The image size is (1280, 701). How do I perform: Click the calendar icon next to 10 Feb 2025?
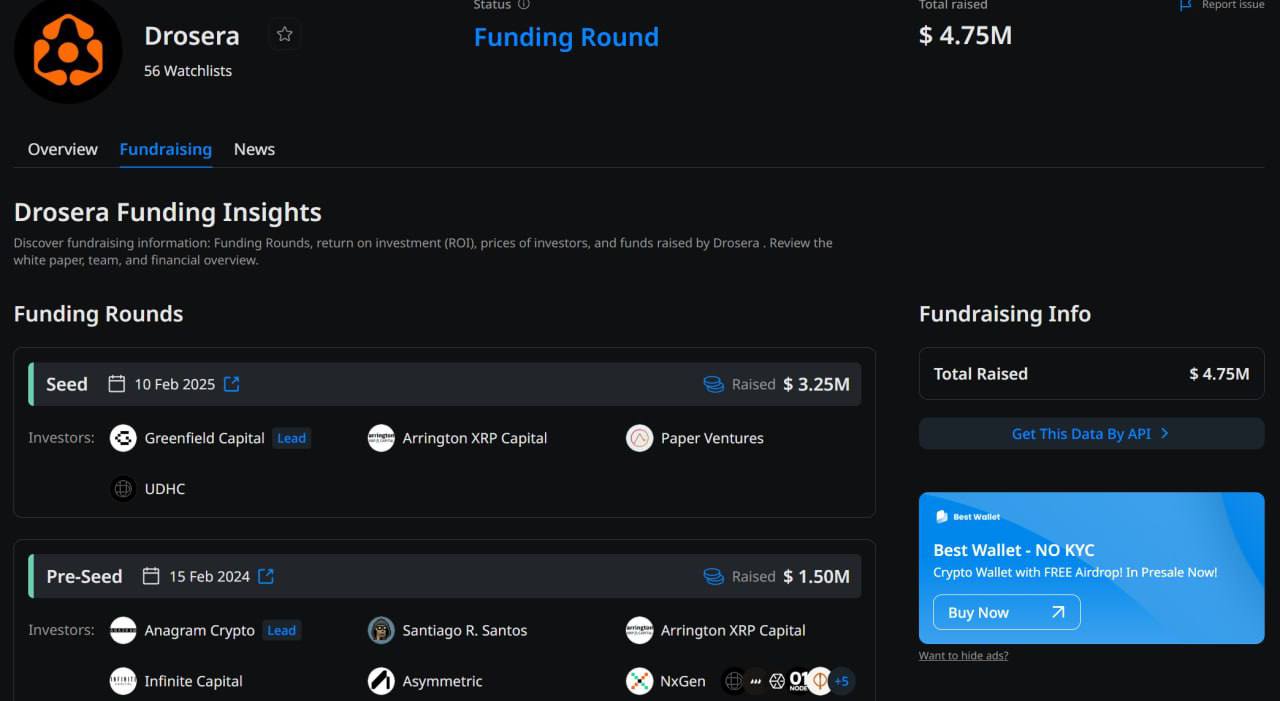coord(116,384)
